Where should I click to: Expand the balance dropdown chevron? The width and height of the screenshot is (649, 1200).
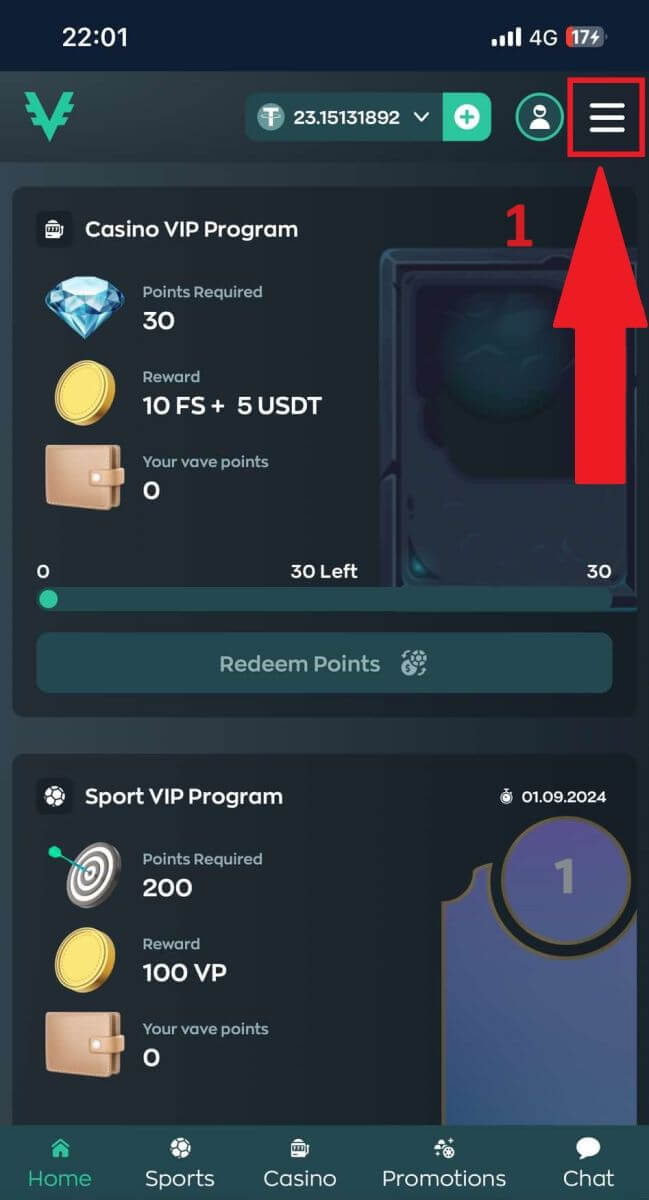(421, 117)
